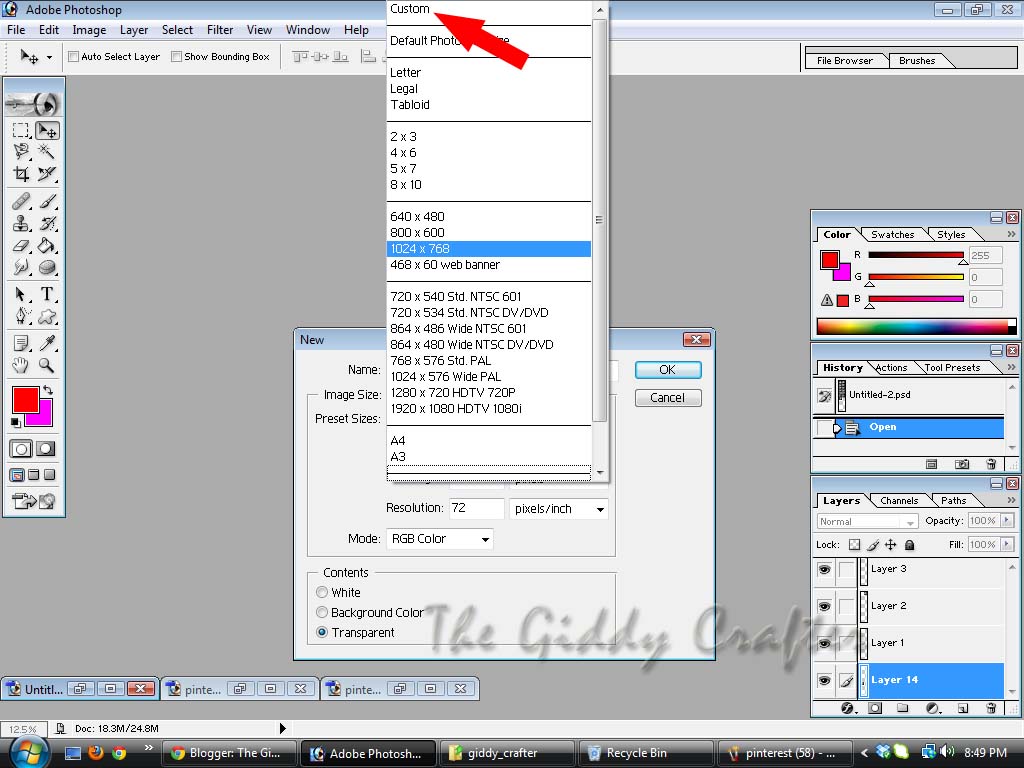The width and height of the screenshot is (1024, 768).
Task: Click the Resolution input field
Action: point(476,509)
